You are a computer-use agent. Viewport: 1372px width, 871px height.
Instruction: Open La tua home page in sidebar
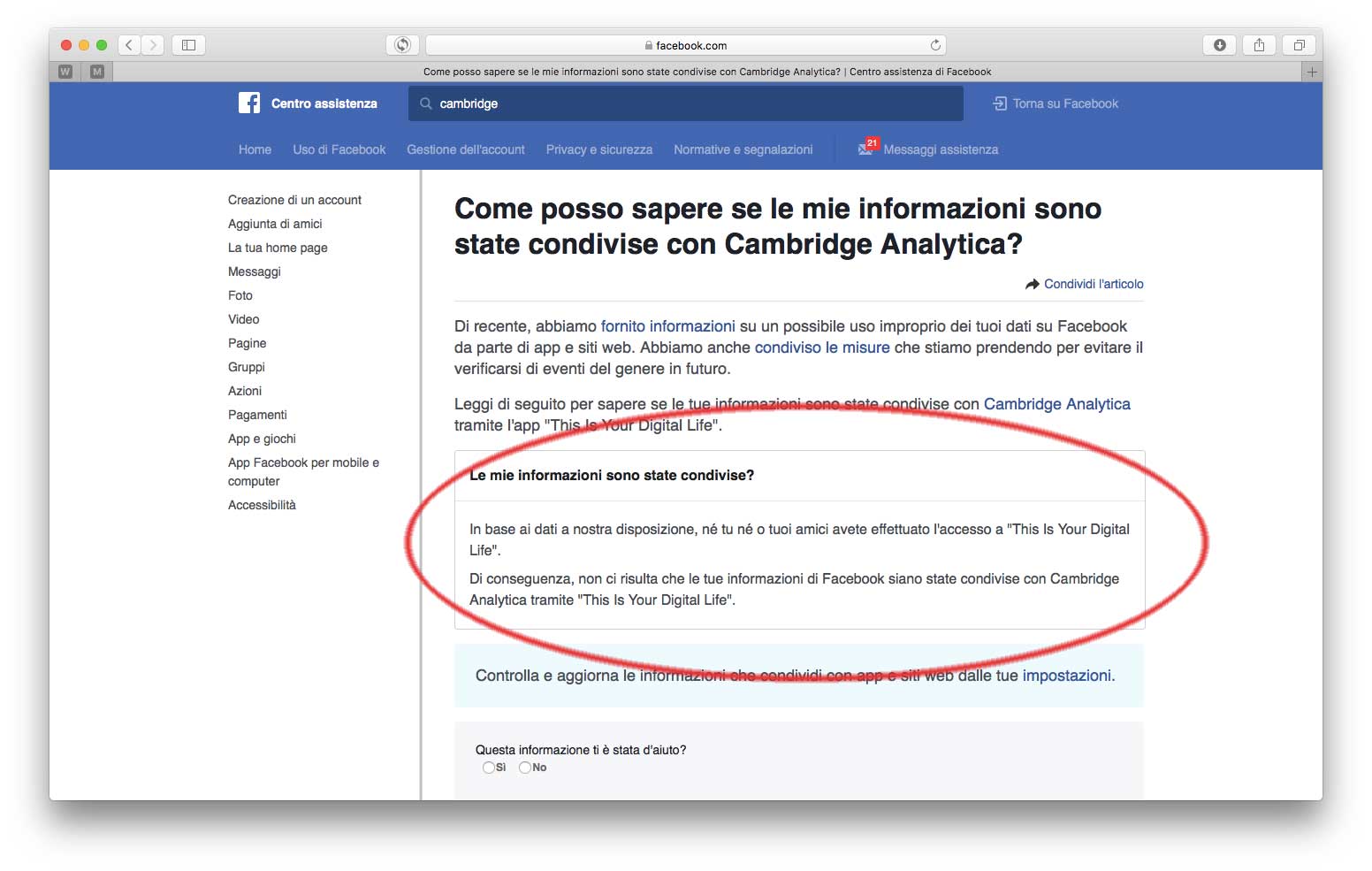278,248
